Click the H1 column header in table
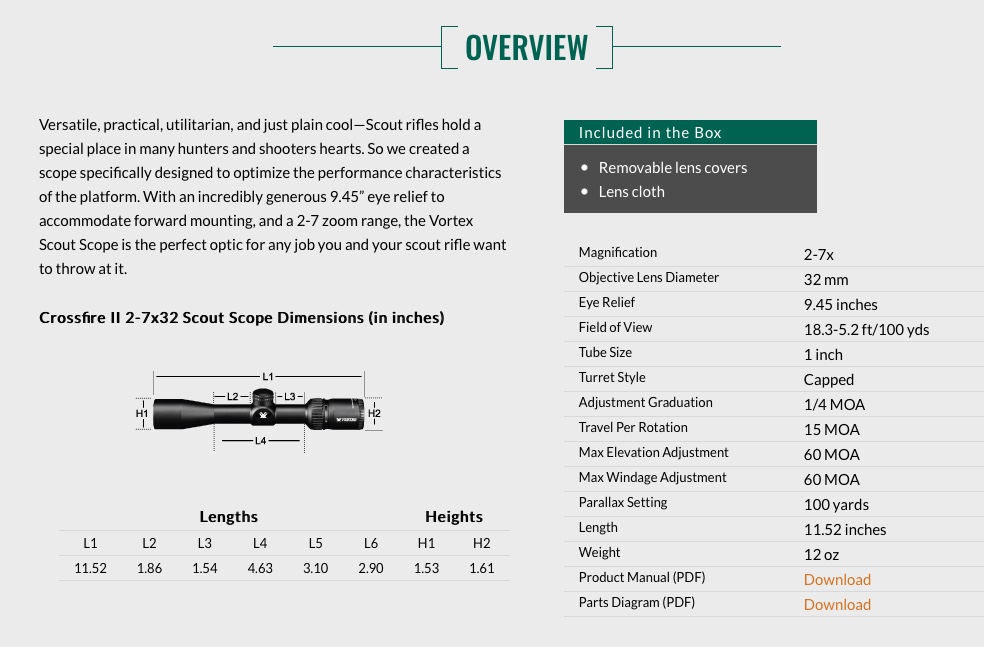The image size is (984, 647). point(426,543)
